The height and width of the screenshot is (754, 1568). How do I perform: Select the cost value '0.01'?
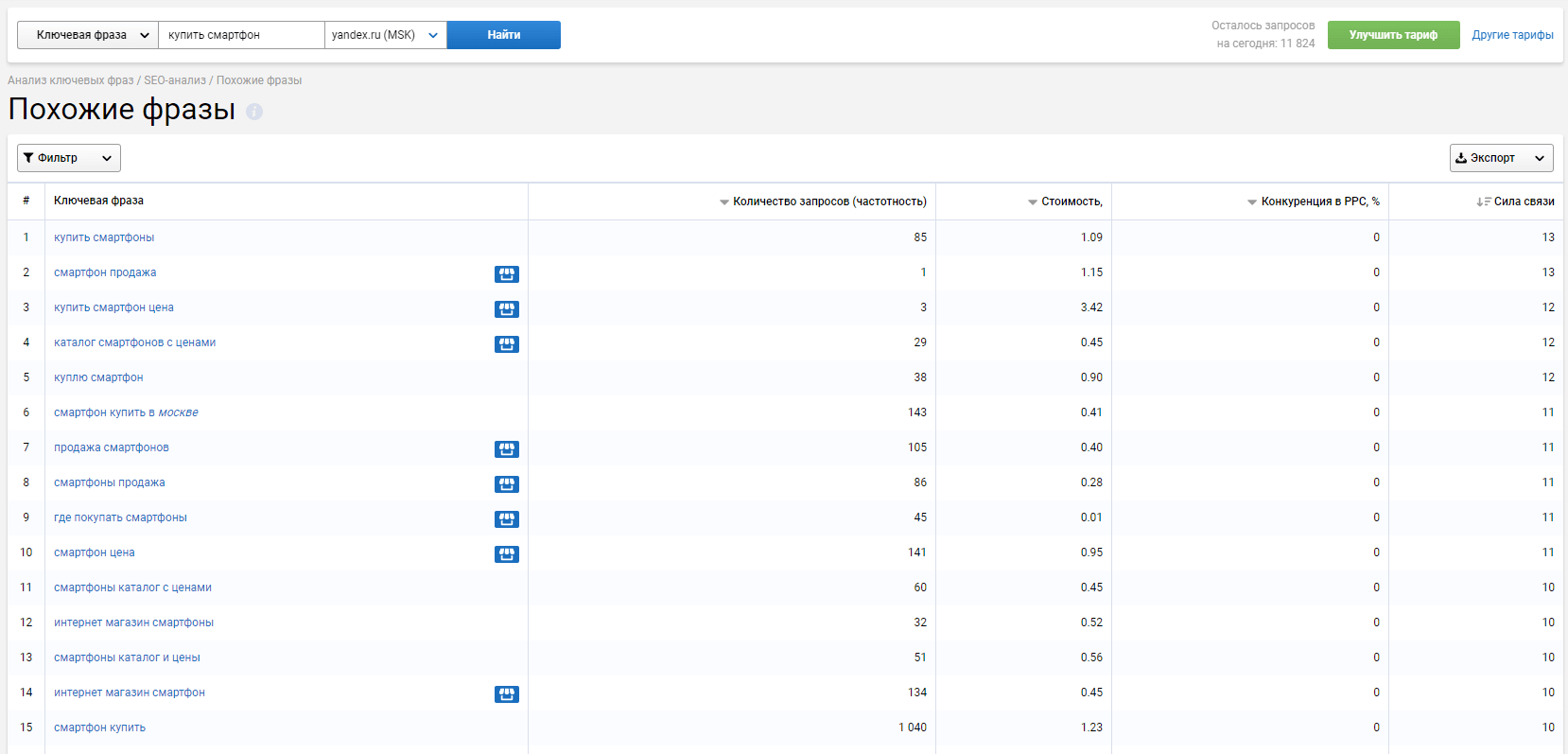tap(1091, 517)
